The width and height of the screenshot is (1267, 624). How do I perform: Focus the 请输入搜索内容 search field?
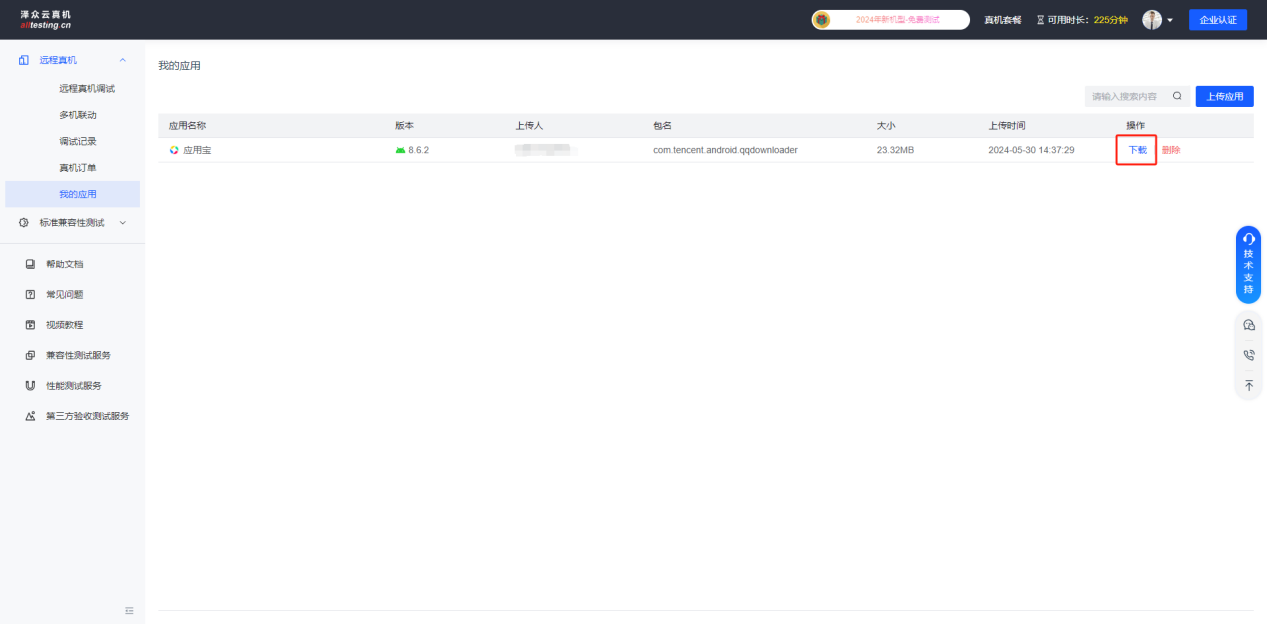pos(1125,97)
